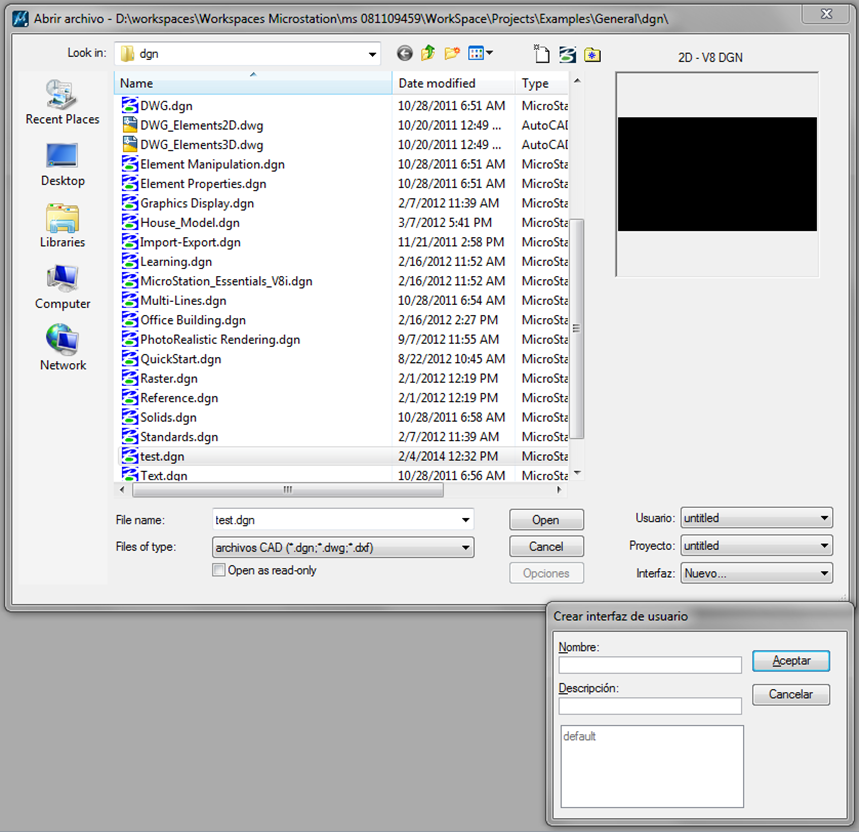Screen dimensions: 859x832
Task: Go back to the previous folder
Action: [x=404, y=53]
